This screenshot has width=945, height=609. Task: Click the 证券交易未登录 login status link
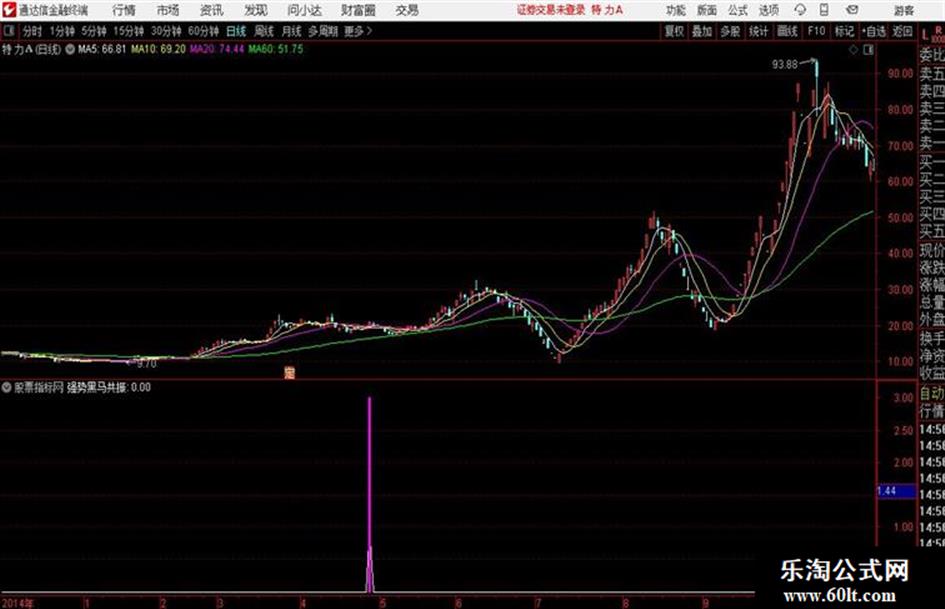pyautogui.click(x=551, y=10)
